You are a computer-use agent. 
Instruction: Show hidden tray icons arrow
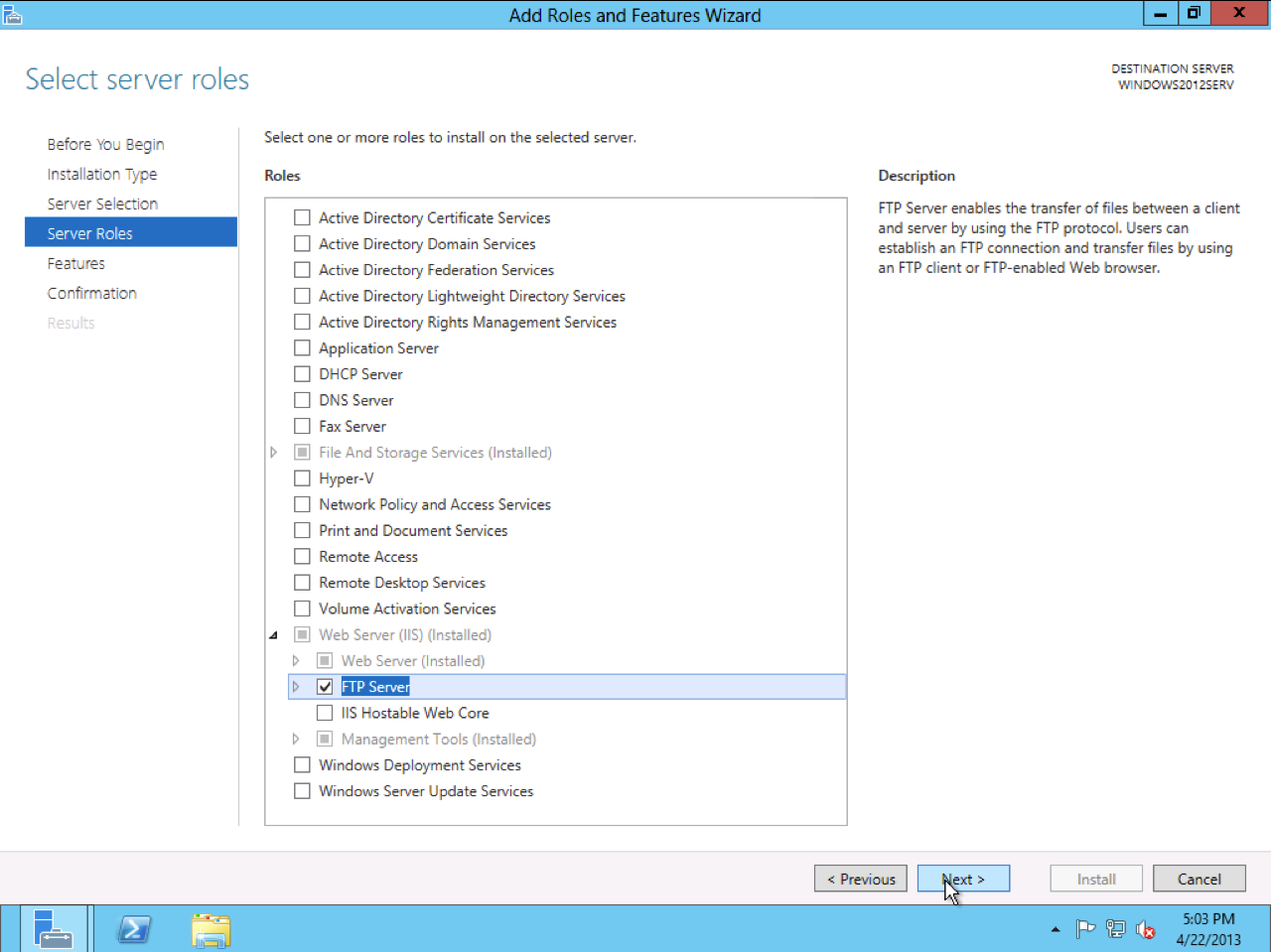tap(1055, 930)
